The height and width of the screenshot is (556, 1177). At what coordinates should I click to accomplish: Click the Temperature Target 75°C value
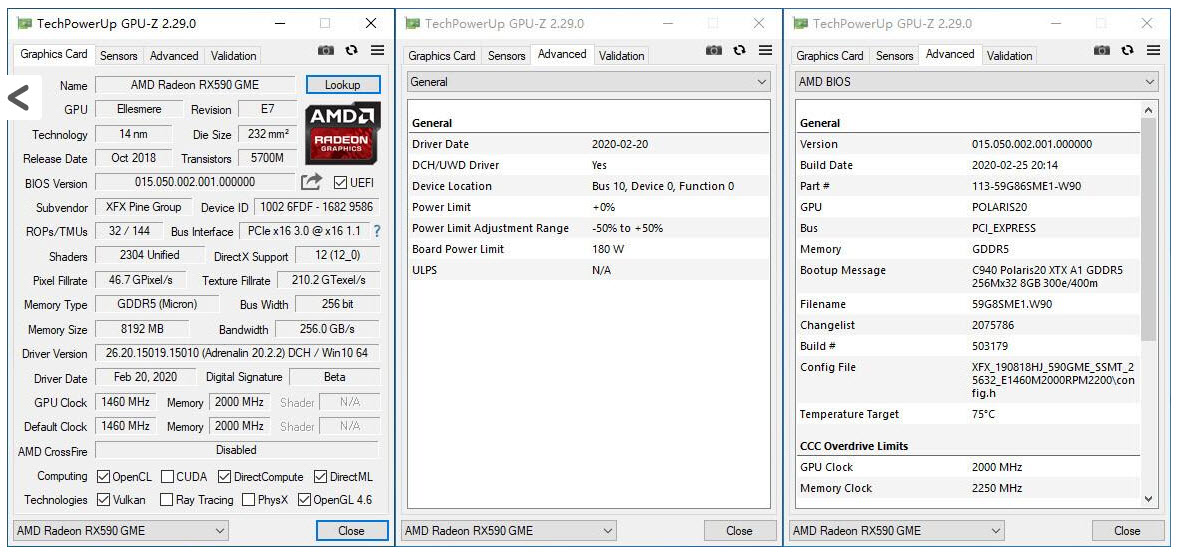coord(983,414)
